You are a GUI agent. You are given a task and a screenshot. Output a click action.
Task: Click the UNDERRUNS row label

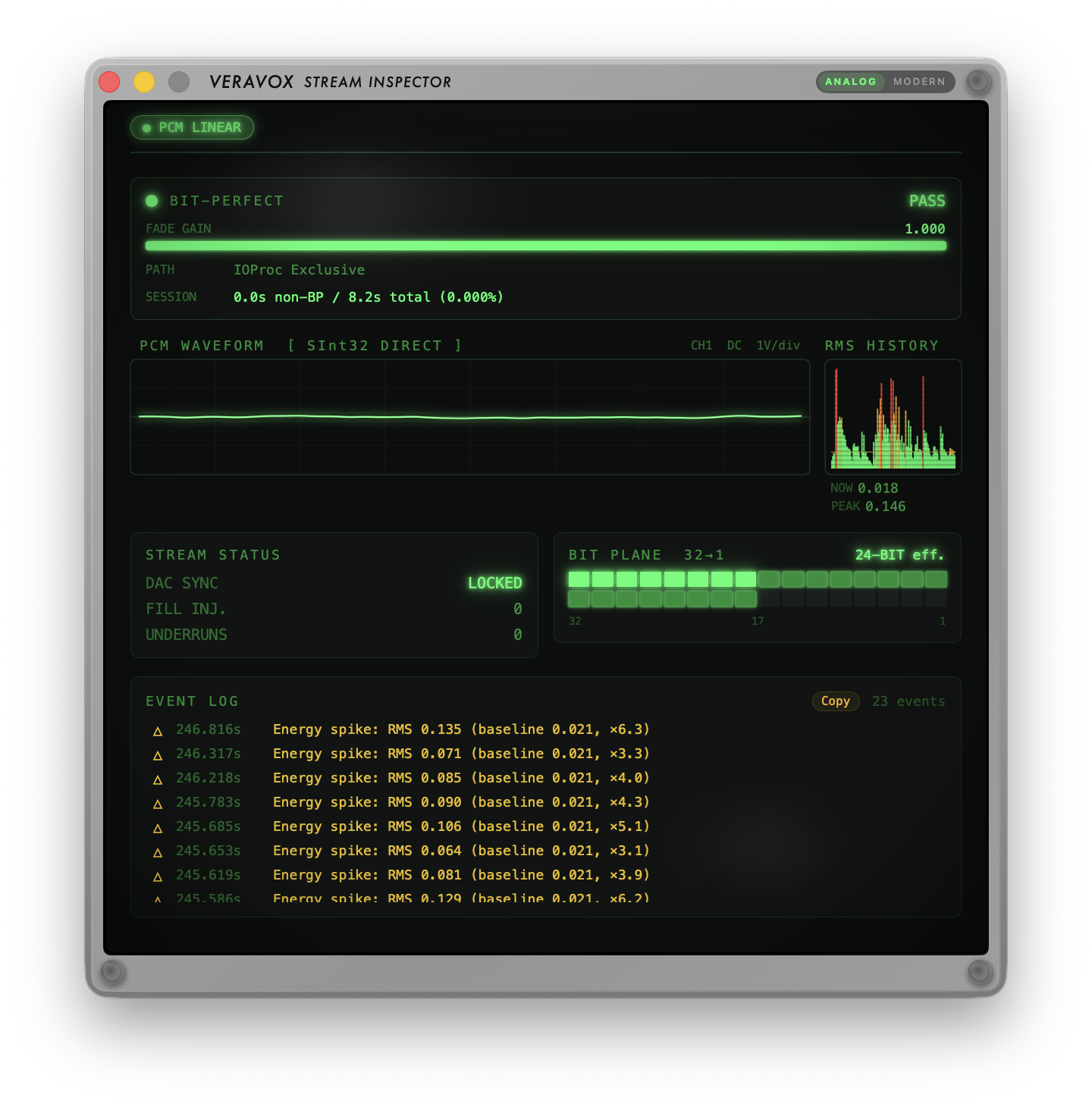(187, 635)
